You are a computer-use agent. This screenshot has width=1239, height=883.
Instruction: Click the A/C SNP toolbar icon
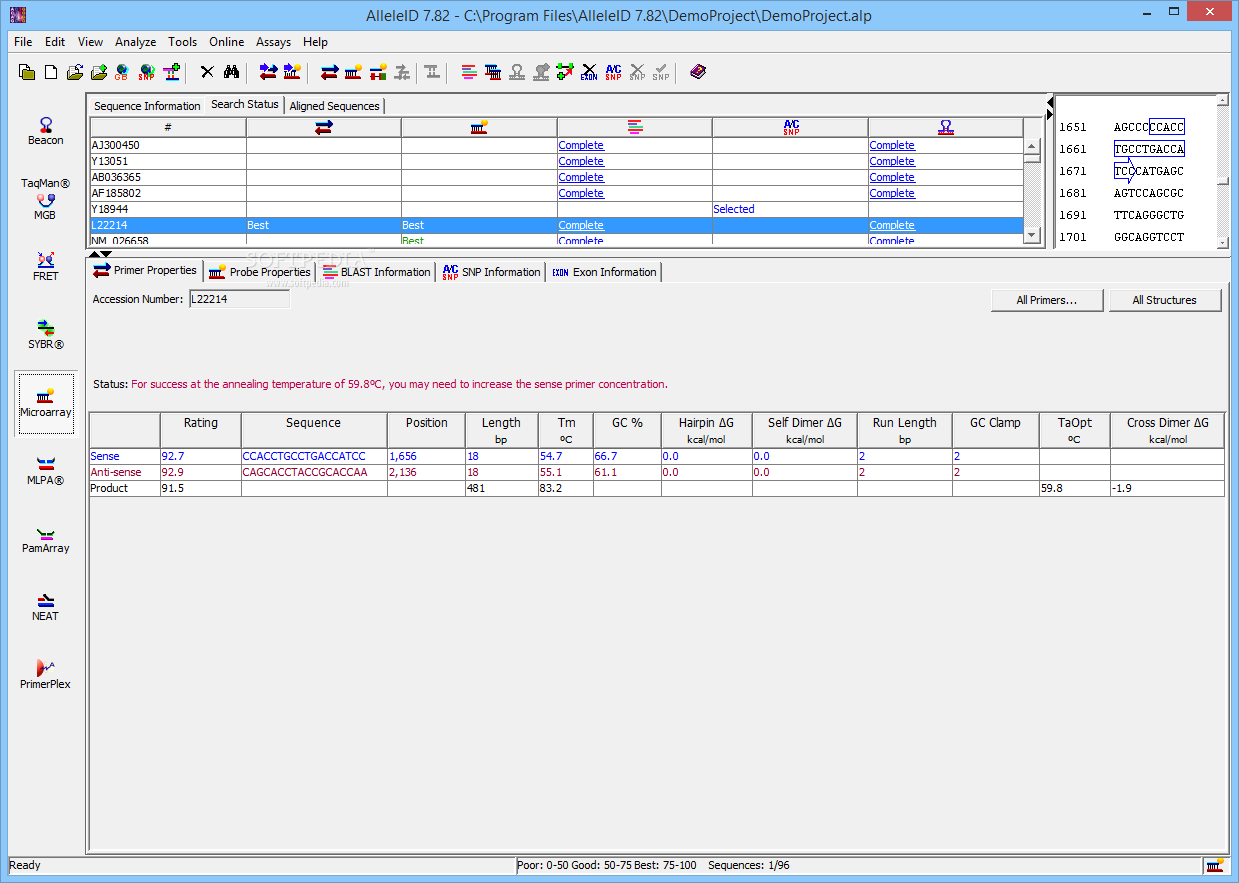pos(613,72)
